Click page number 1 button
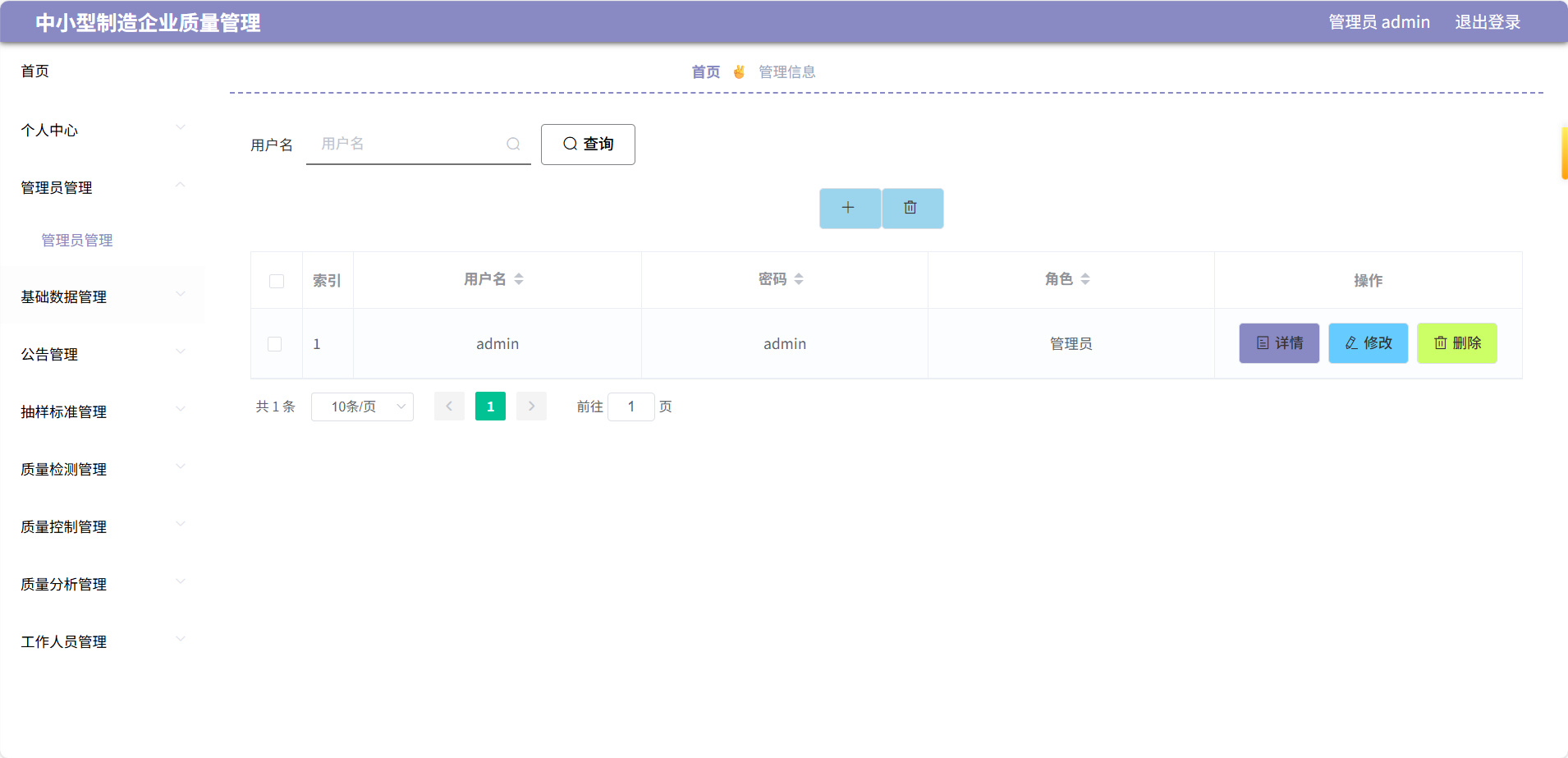Viewport: 1568px width, 758px height. (490, 407)
